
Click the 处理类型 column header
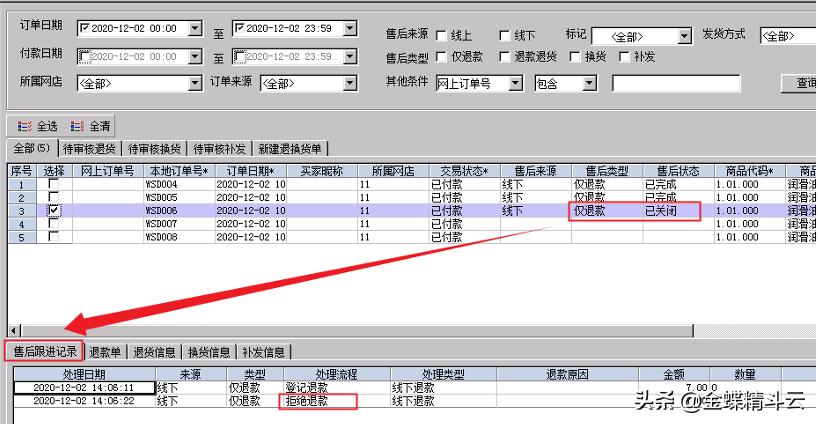pos(443,374)
